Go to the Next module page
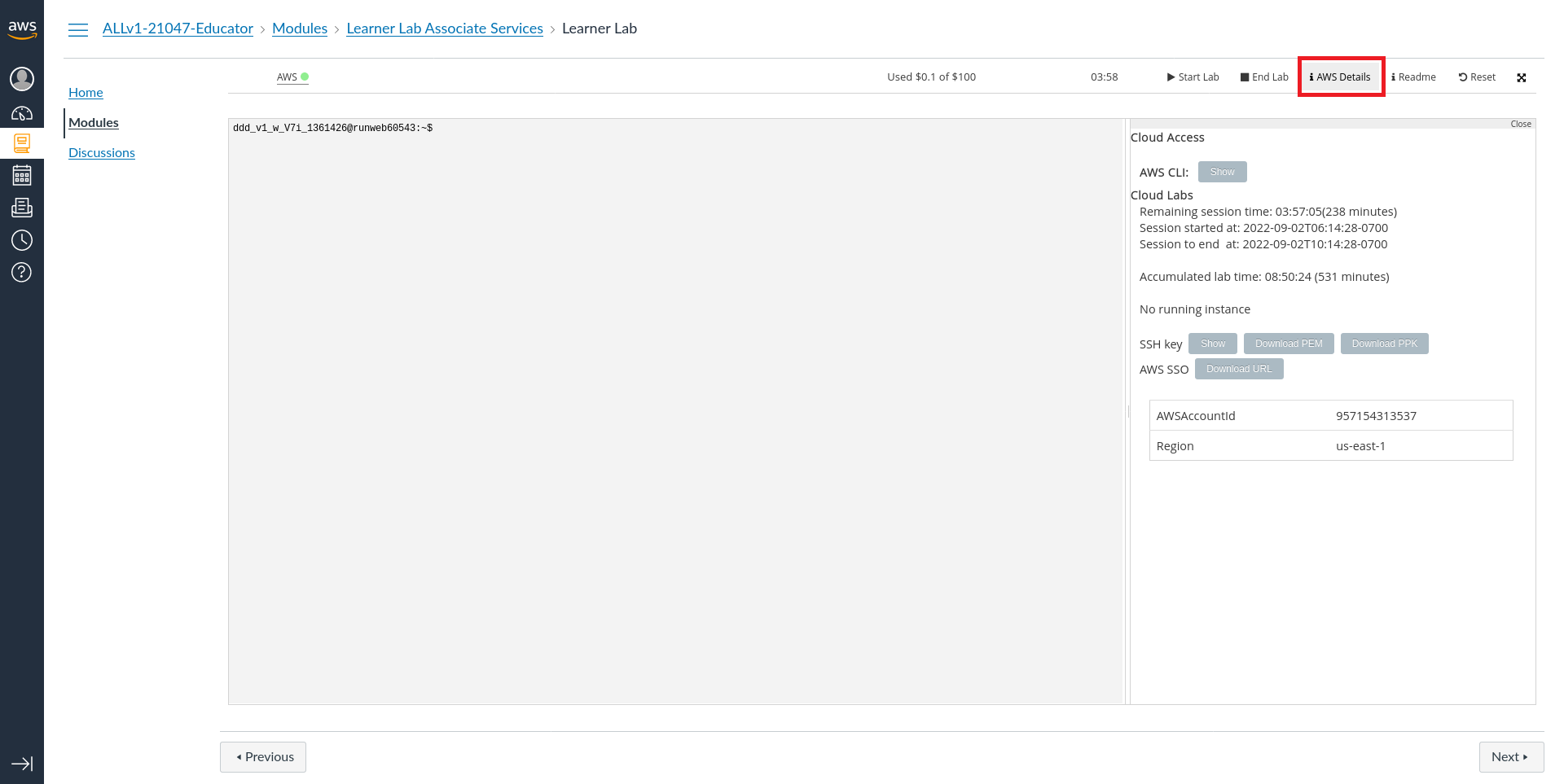 point(1510,756)
